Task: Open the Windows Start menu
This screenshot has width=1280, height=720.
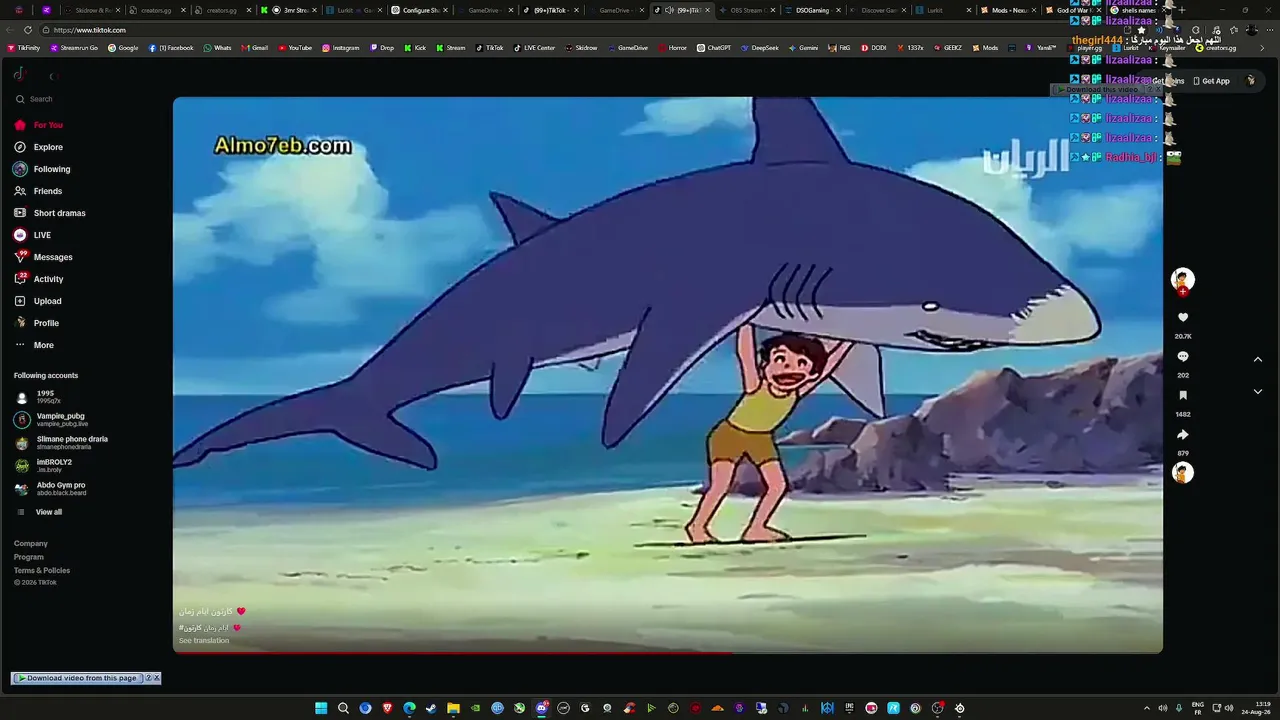Action: pos(321,708)
